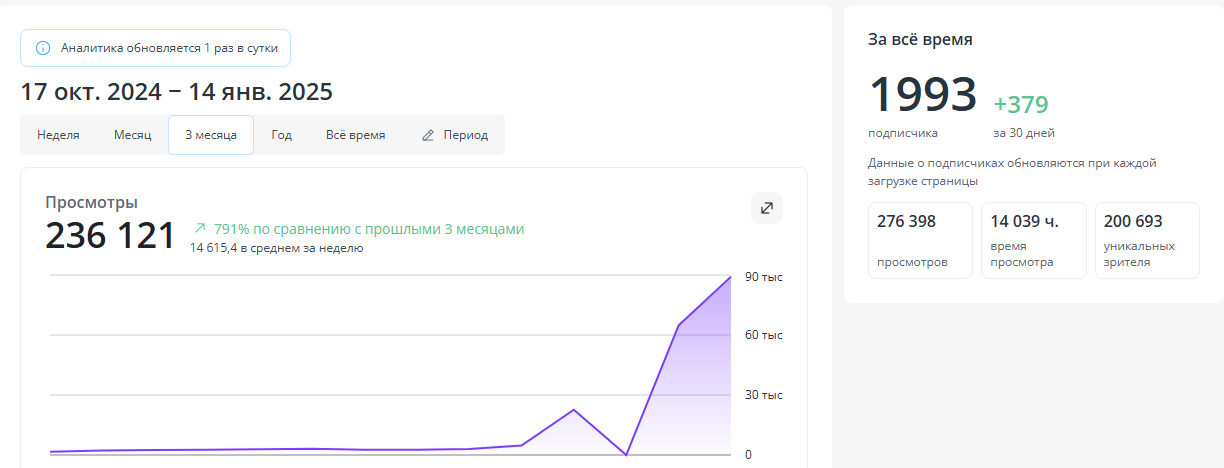Expand the Просмотры chart to fullscreen
This screenshot has width=1224, height=468.
(767, 208)
